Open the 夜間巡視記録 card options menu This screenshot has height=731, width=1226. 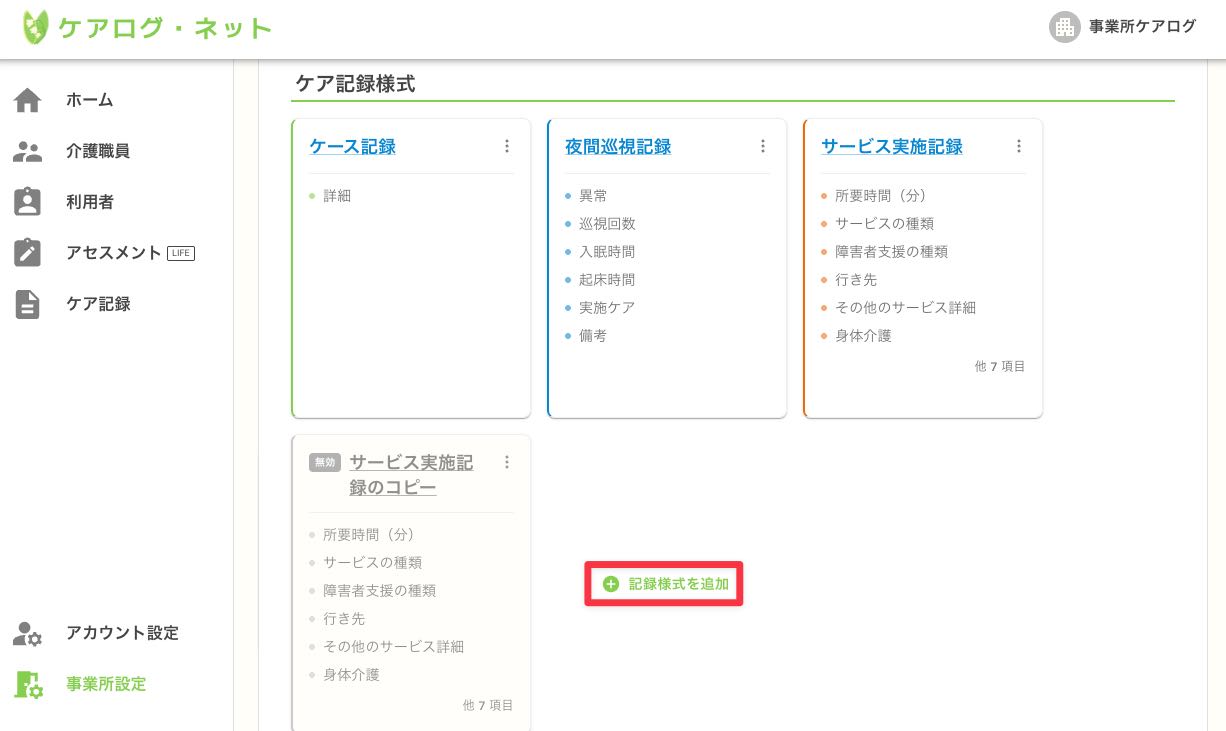(763, 146)
